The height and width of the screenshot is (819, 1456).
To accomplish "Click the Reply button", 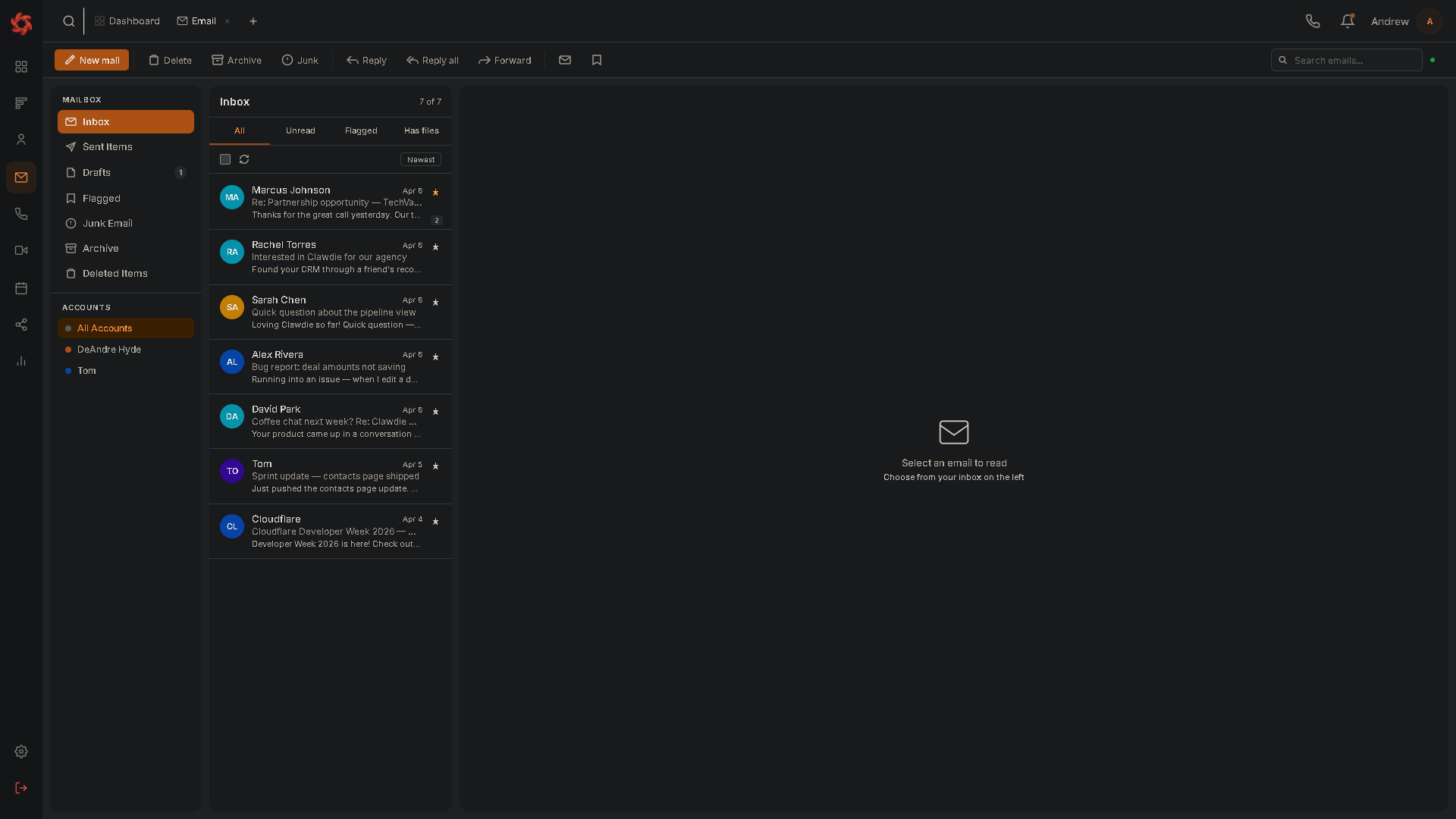I will coord(366,60).
